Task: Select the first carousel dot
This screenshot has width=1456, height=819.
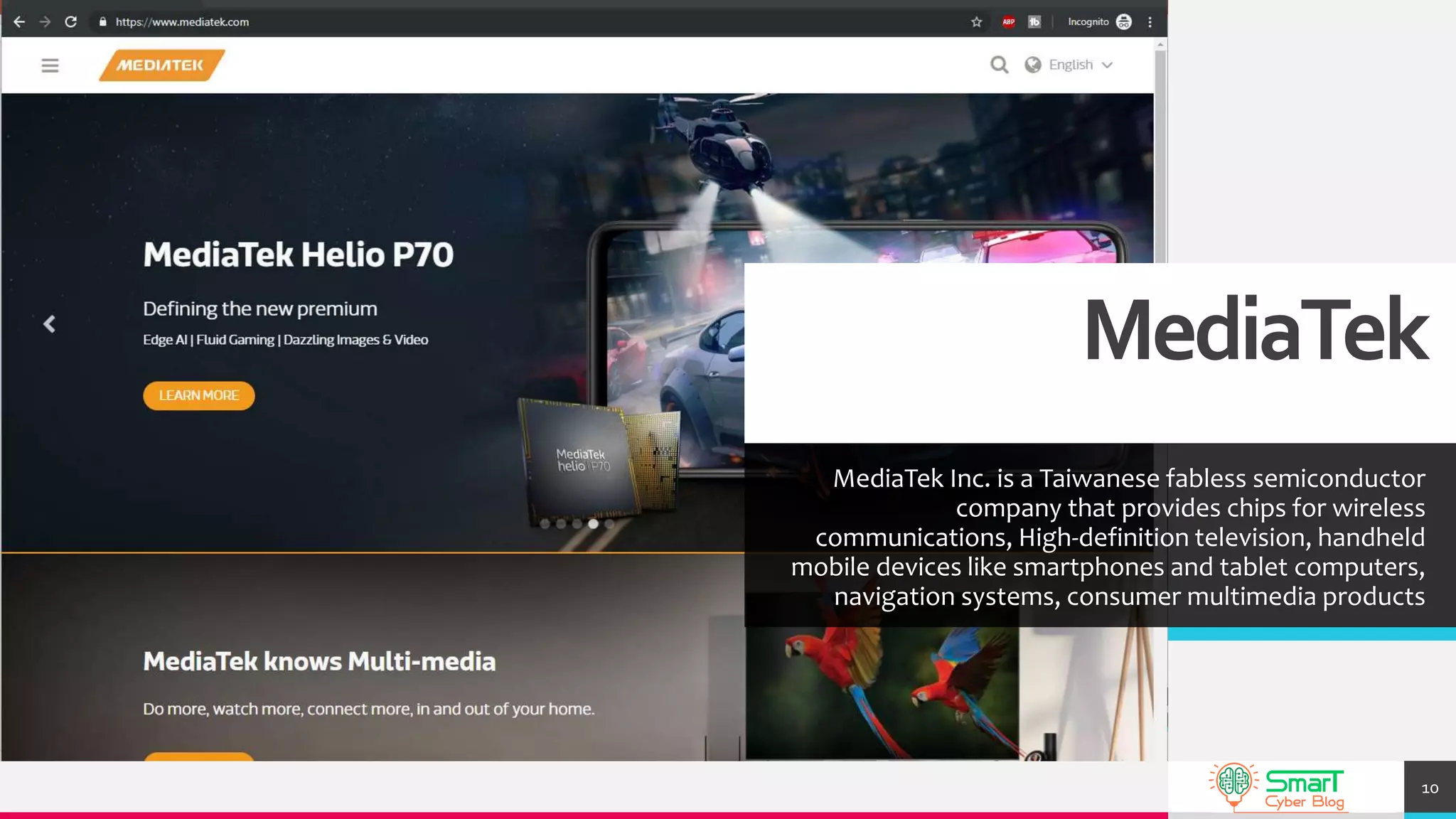Action: click(x=545, y=524)
